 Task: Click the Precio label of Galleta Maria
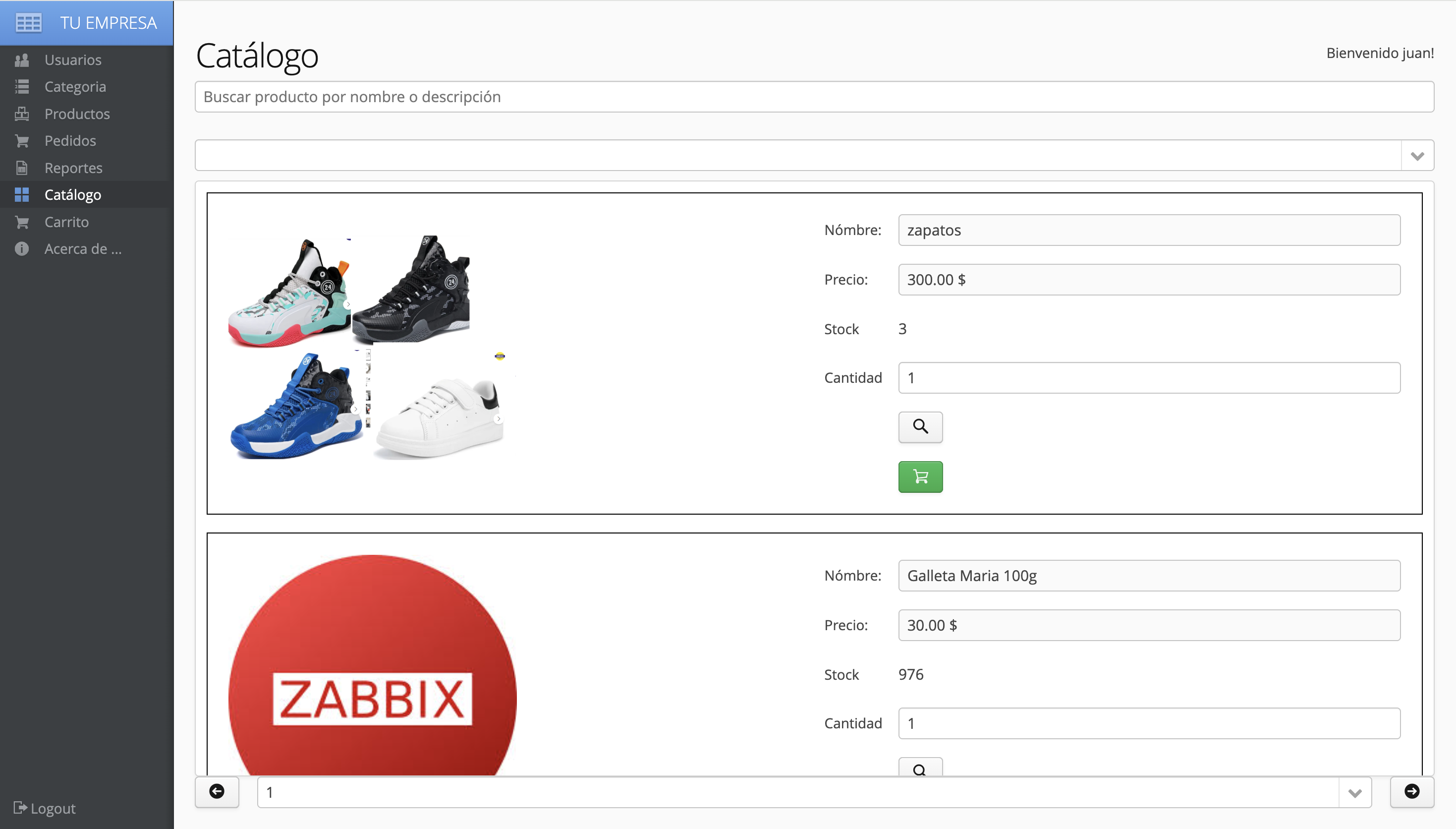tap(846, 625)
